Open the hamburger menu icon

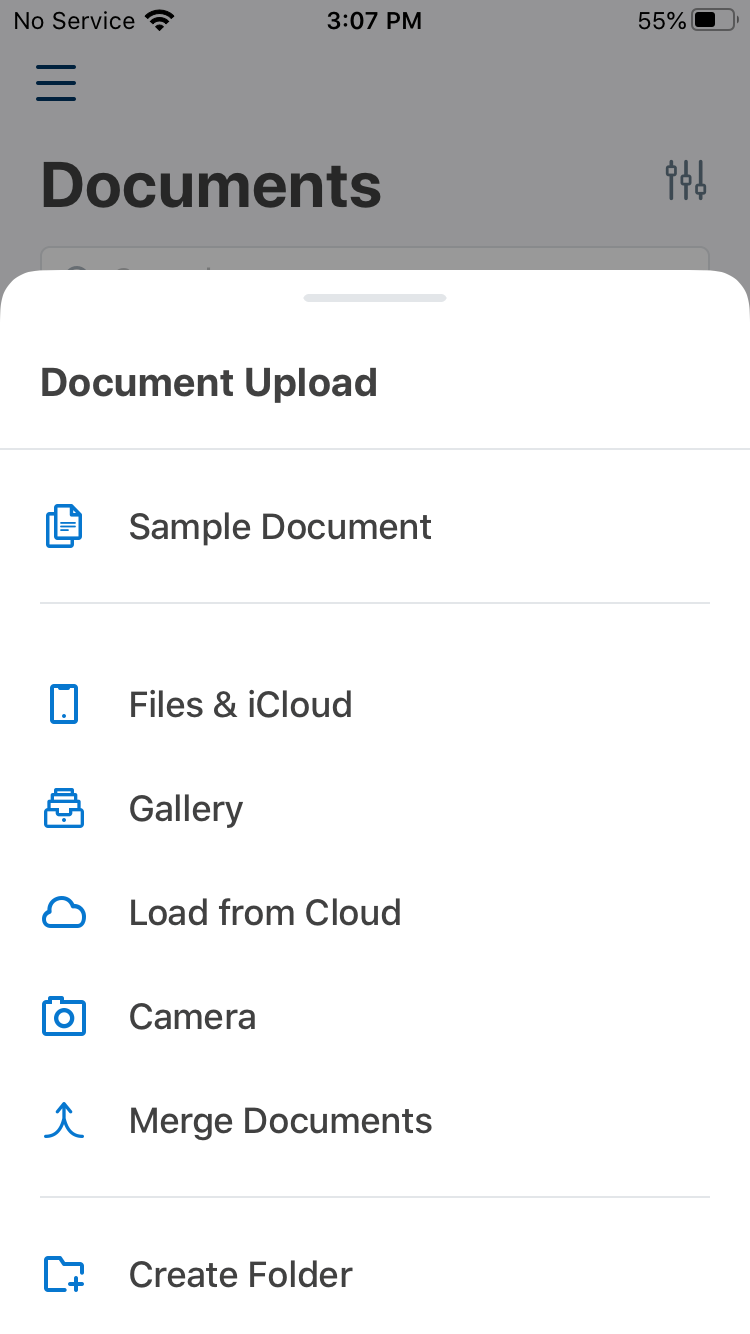point(56,82)
